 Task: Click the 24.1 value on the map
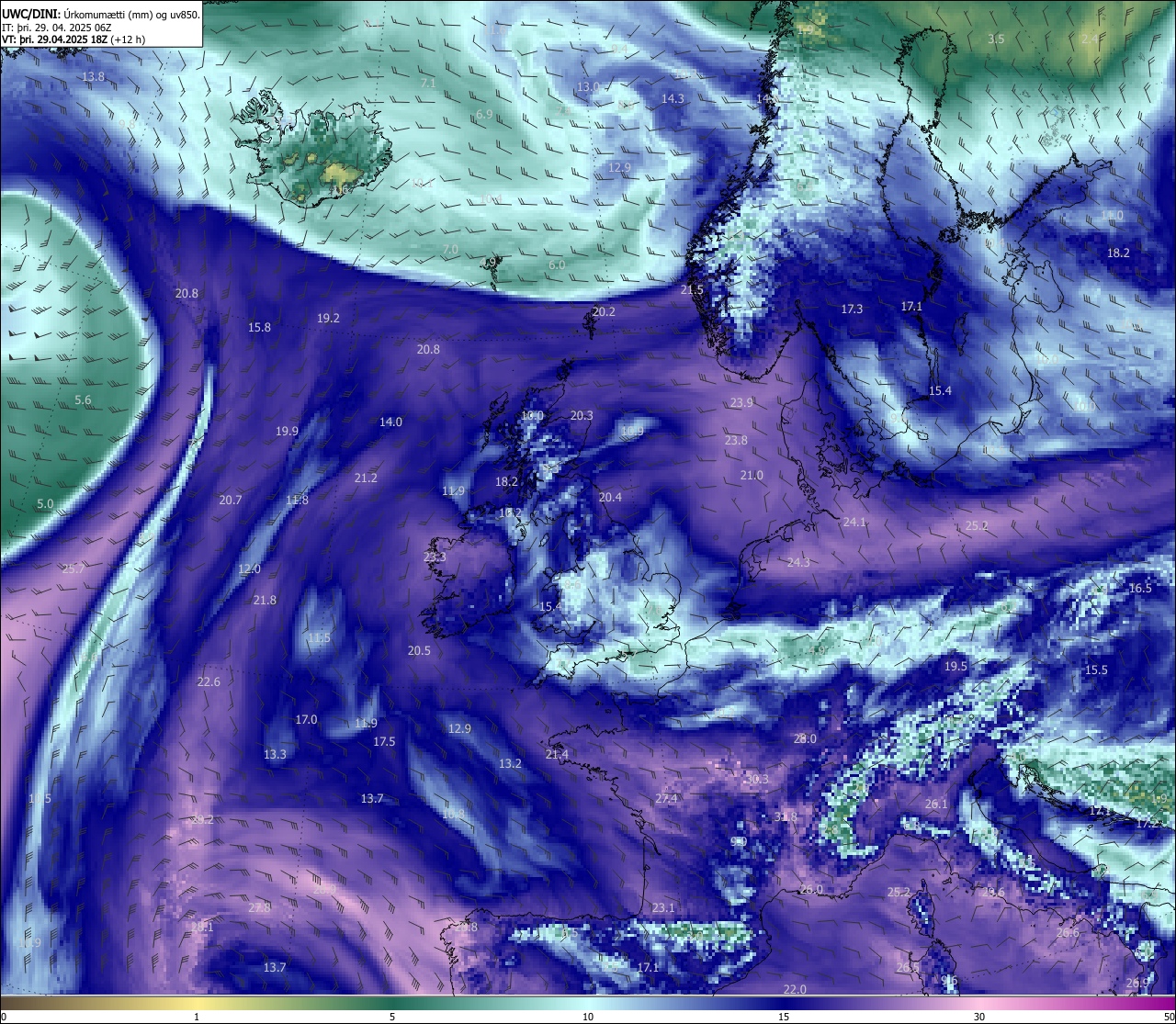pos(854,523)
